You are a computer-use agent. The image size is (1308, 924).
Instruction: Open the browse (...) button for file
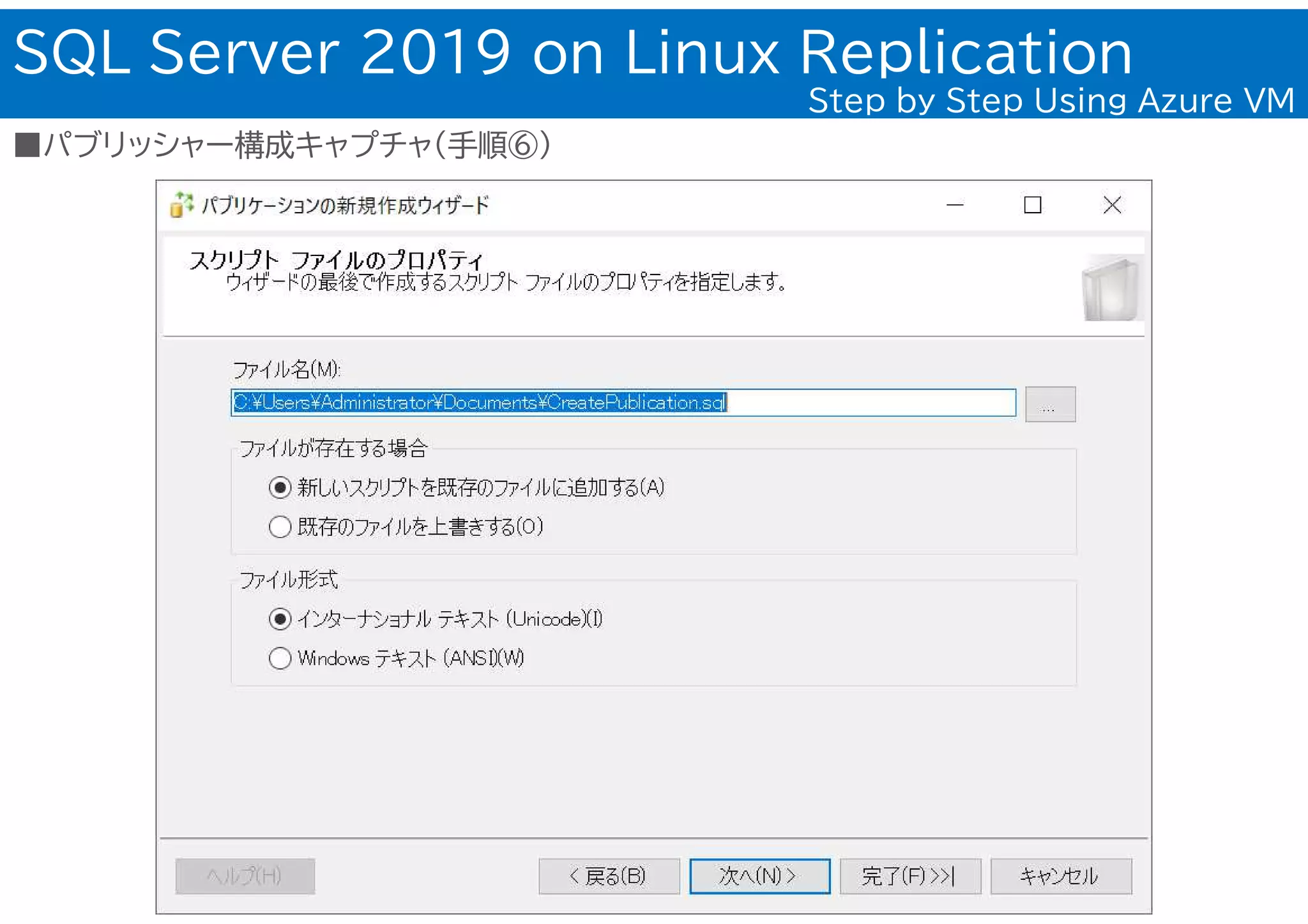(x=1050, y=404)
